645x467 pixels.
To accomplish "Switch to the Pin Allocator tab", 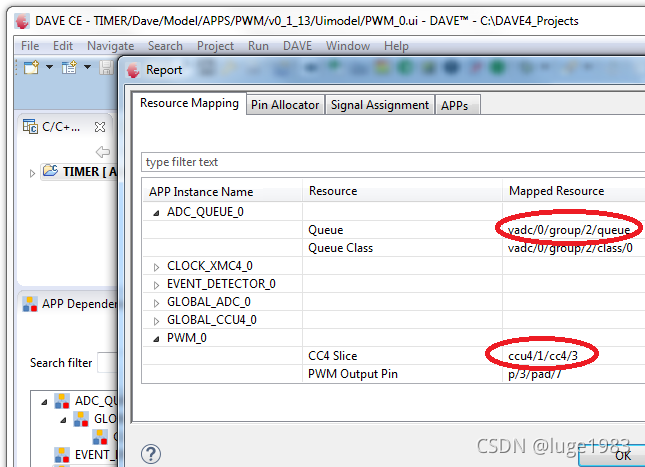I will 285,105.
